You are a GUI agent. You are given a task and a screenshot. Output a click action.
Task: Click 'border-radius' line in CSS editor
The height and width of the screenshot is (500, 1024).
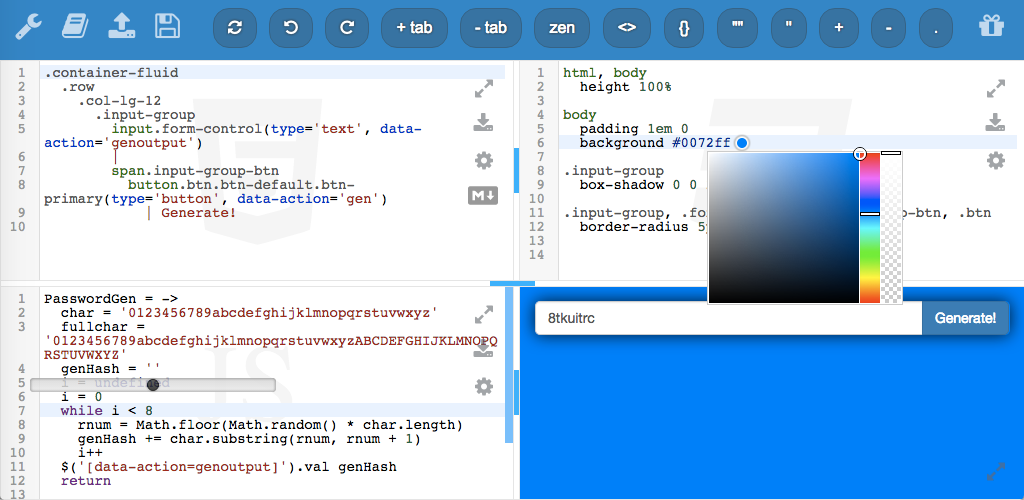(x=643, y=227)
